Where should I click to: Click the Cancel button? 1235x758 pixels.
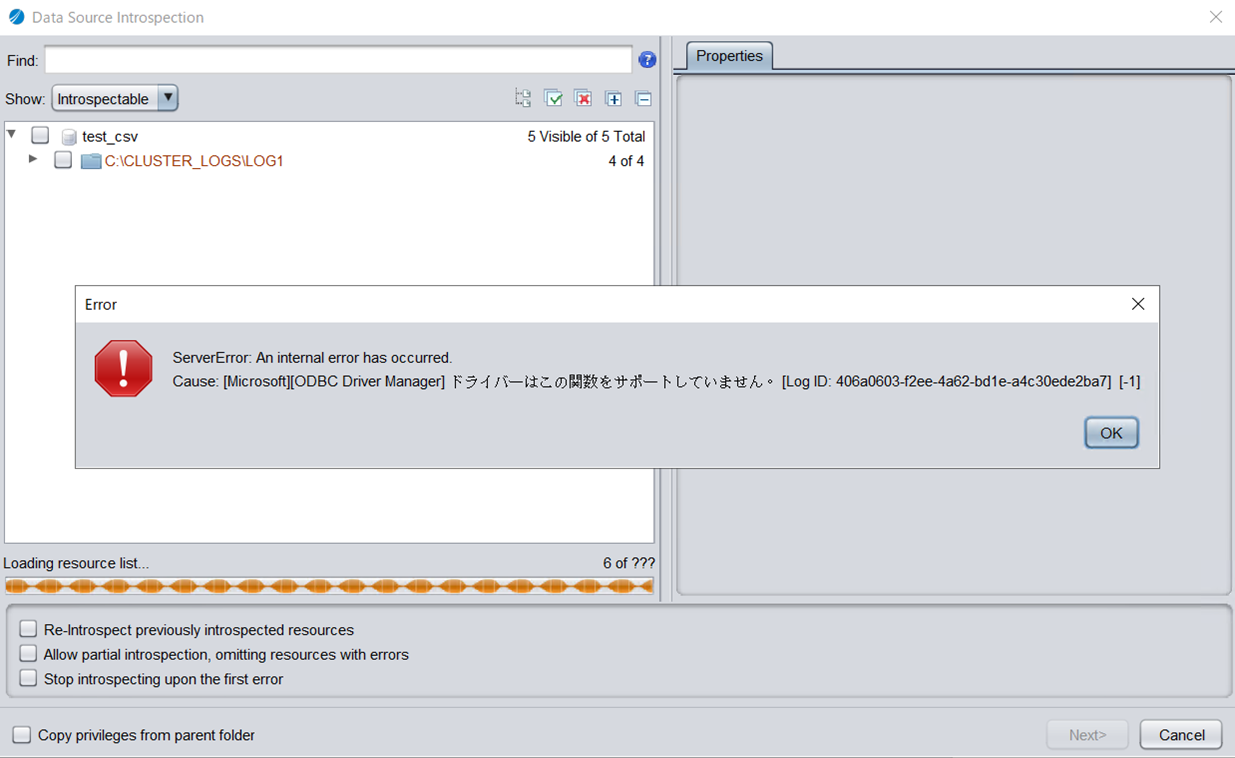(1181, 735)
